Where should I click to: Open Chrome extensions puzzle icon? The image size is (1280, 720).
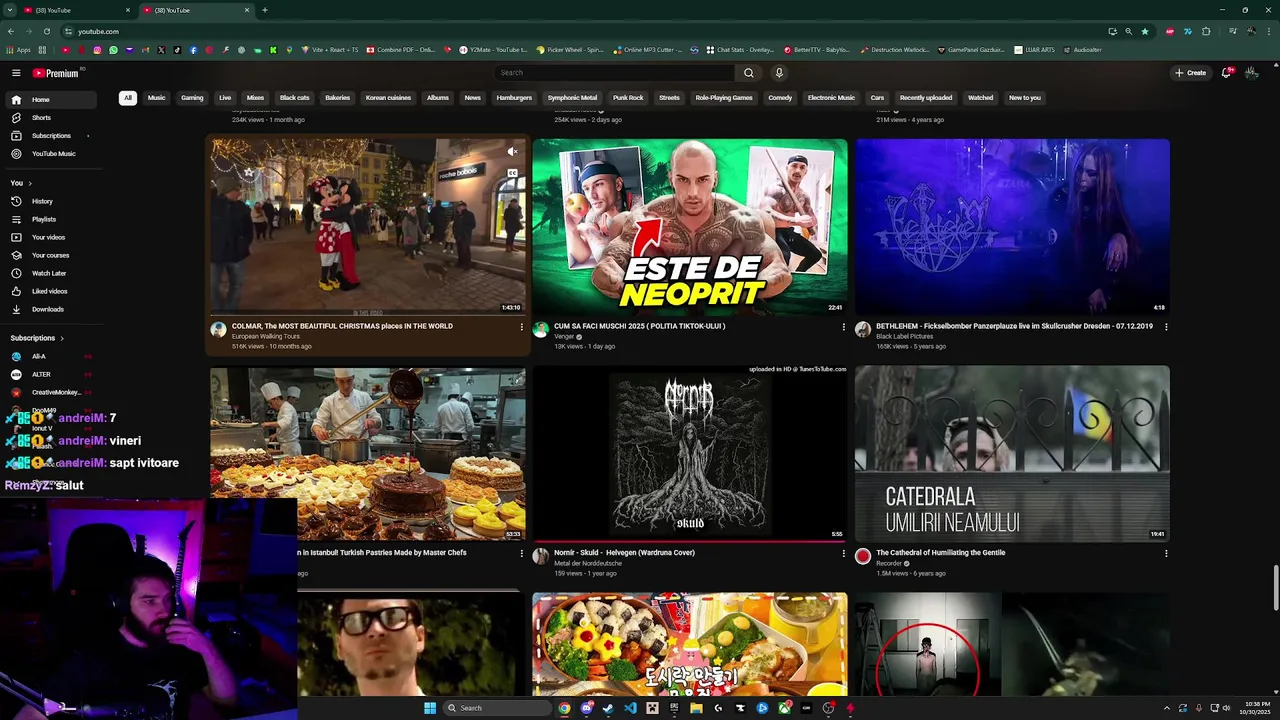point(1206,31)
